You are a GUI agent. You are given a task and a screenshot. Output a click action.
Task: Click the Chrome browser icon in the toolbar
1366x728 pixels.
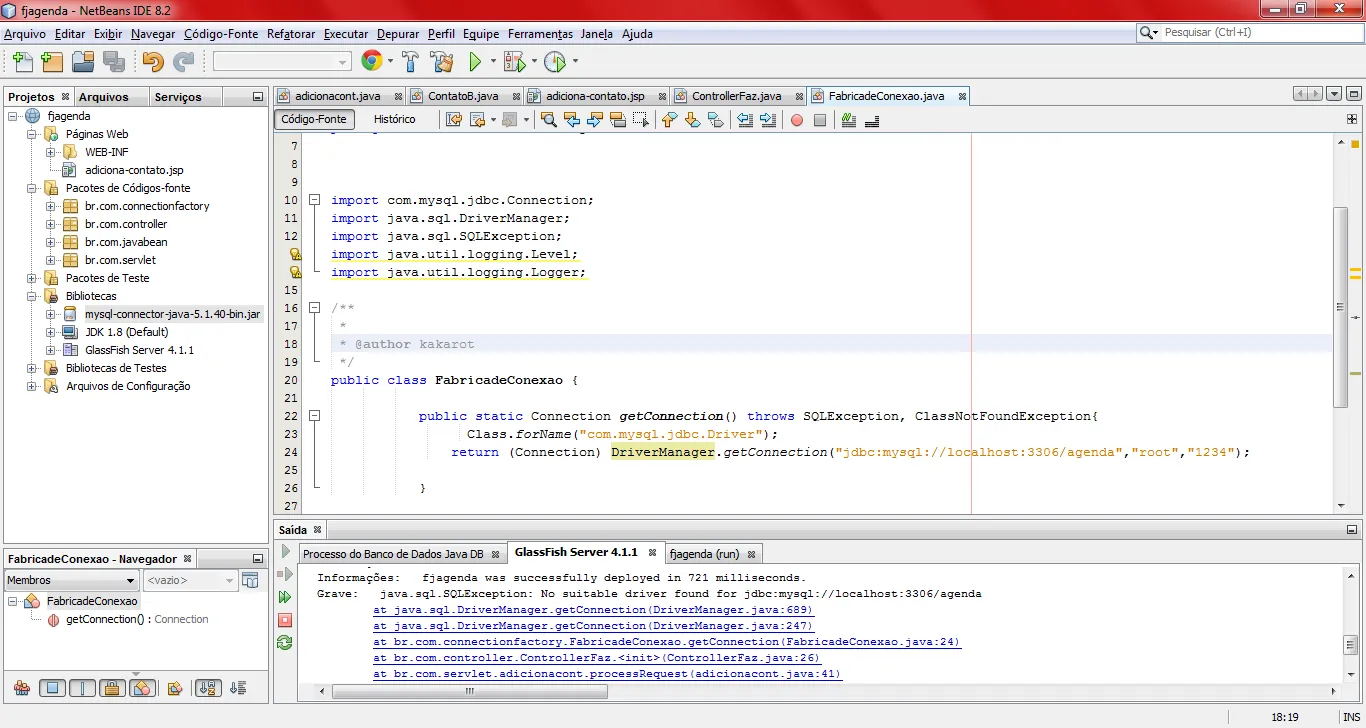[371, 62]
